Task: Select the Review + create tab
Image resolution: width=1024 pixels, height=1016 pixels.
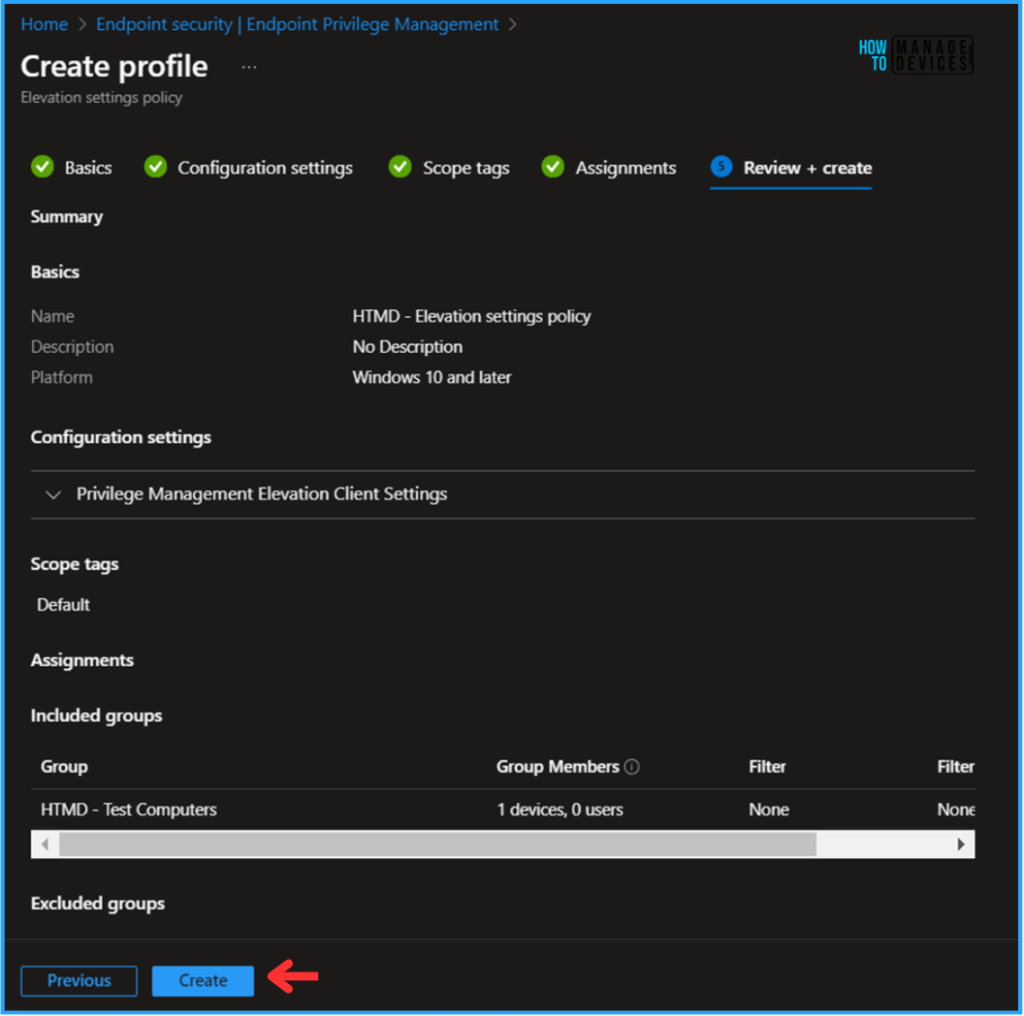Action: pos(807,168)
